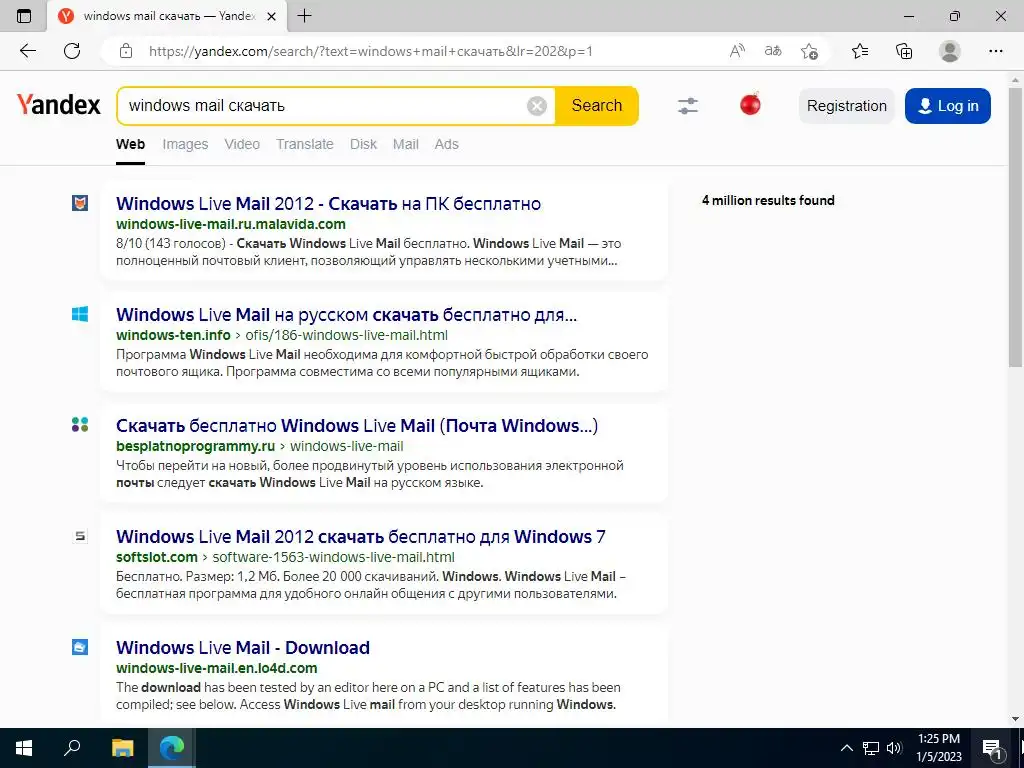Click the Edge tab actions menu icon

(x=24, y=16)
